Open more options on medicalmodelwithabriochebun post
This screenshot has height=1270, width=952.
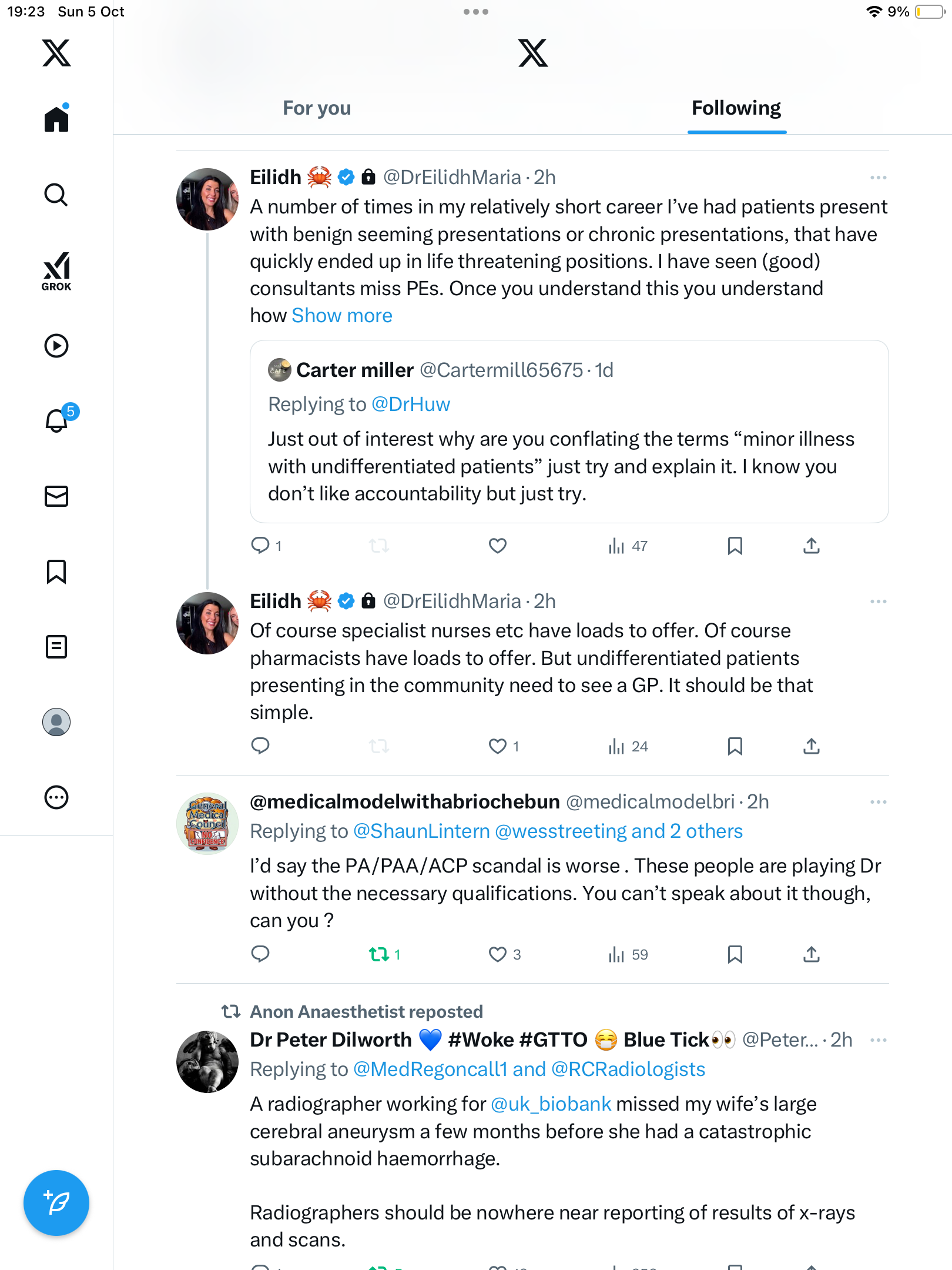pos(878,802)
